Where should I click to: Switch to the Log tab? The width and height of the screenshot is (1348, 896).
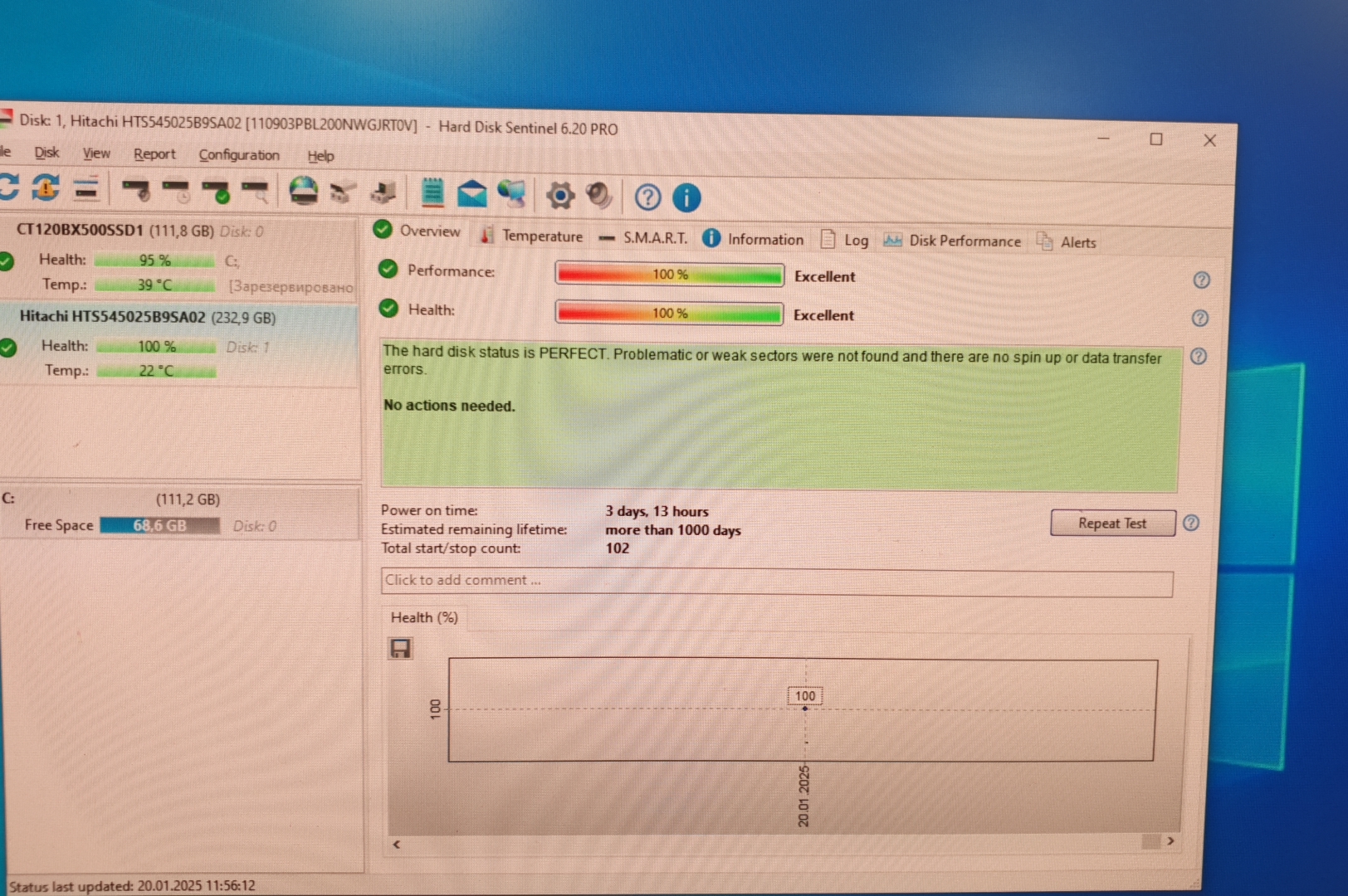point(845,240)
